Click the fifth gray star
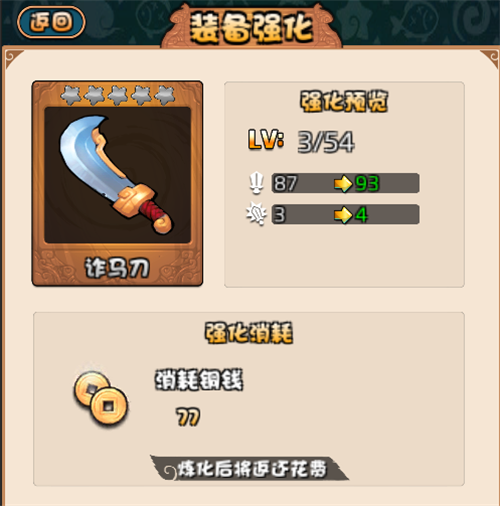Screen dimensions: 500x506 [x=165, y=95]
